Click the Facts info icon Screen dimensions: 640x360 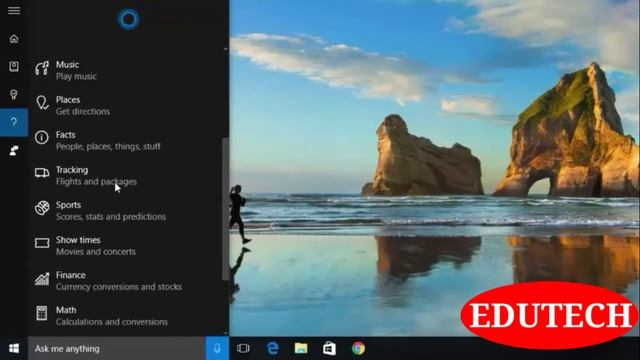(42, 138)
